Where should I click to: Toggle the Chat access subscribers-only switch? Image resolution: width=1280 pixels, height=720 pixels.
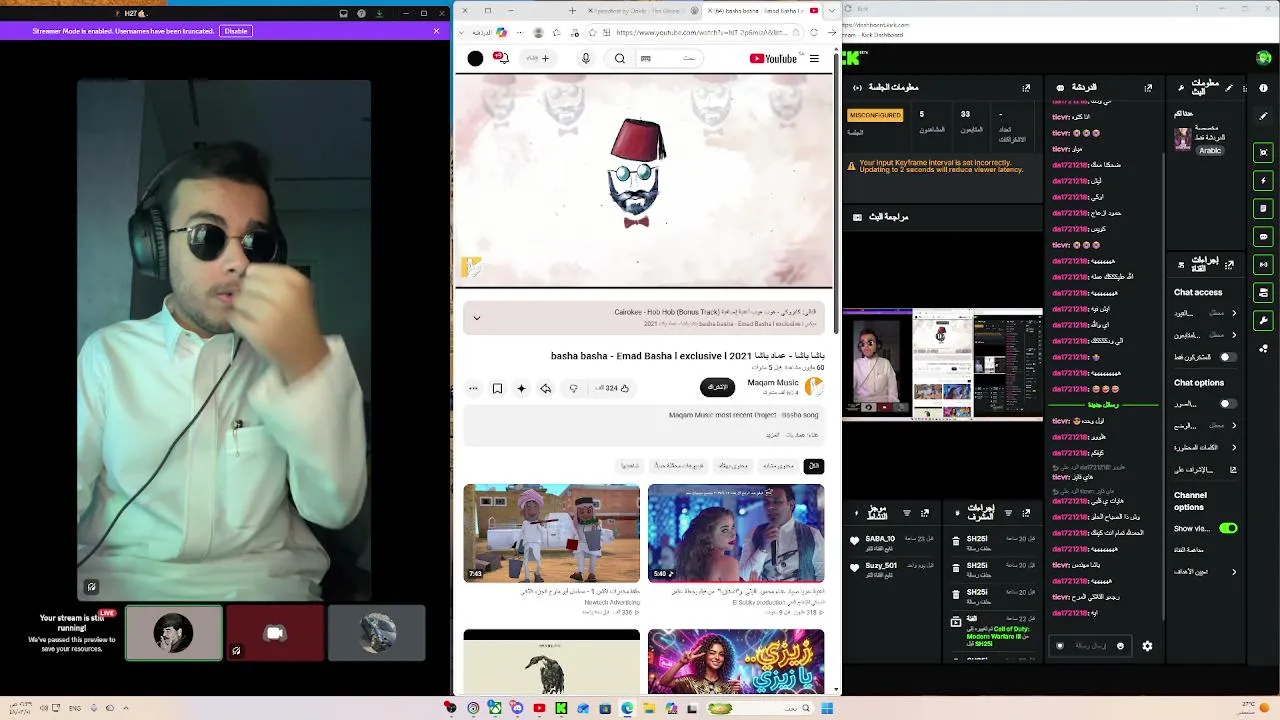coord(1227,357)
